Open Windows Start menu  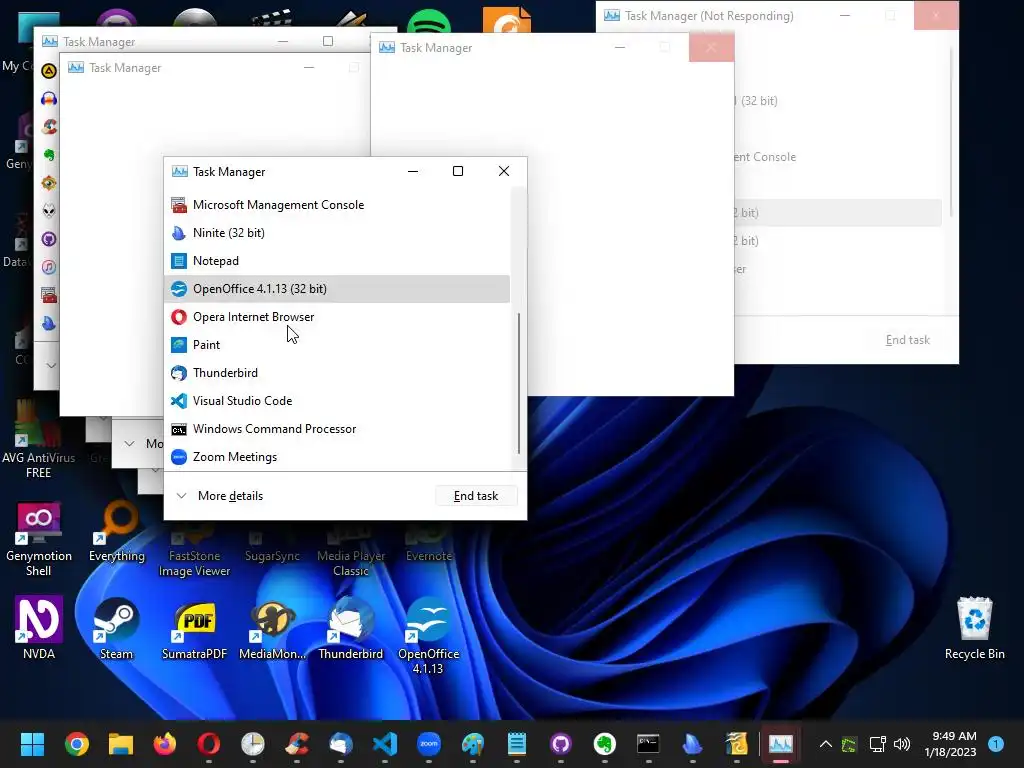click(32, 744)
